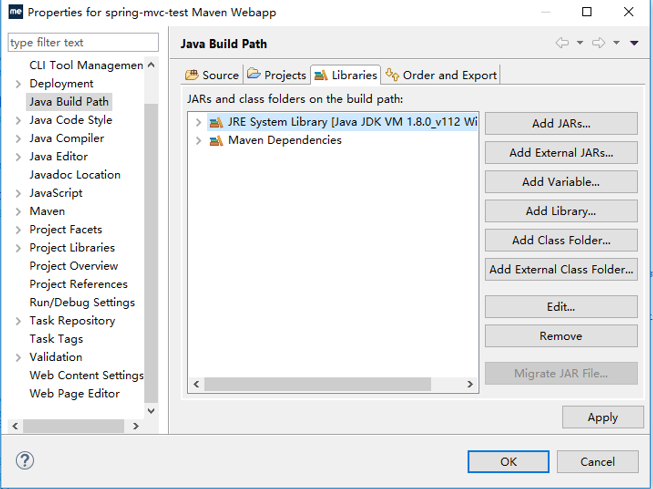Focus the type filter text field
The height and width of the screenshot is (489, 653).
(x=83, y=42)
